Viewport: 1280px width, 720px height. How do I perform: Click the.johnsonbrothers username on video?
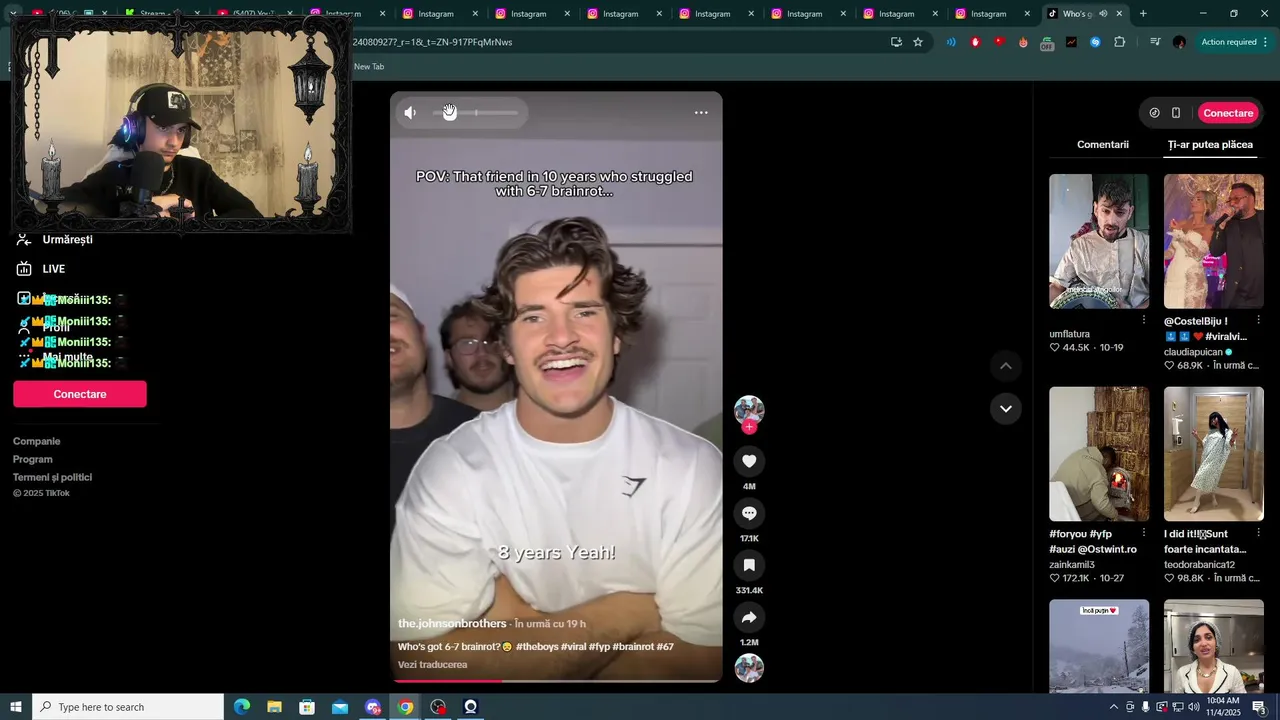click(x=452, y=624)
